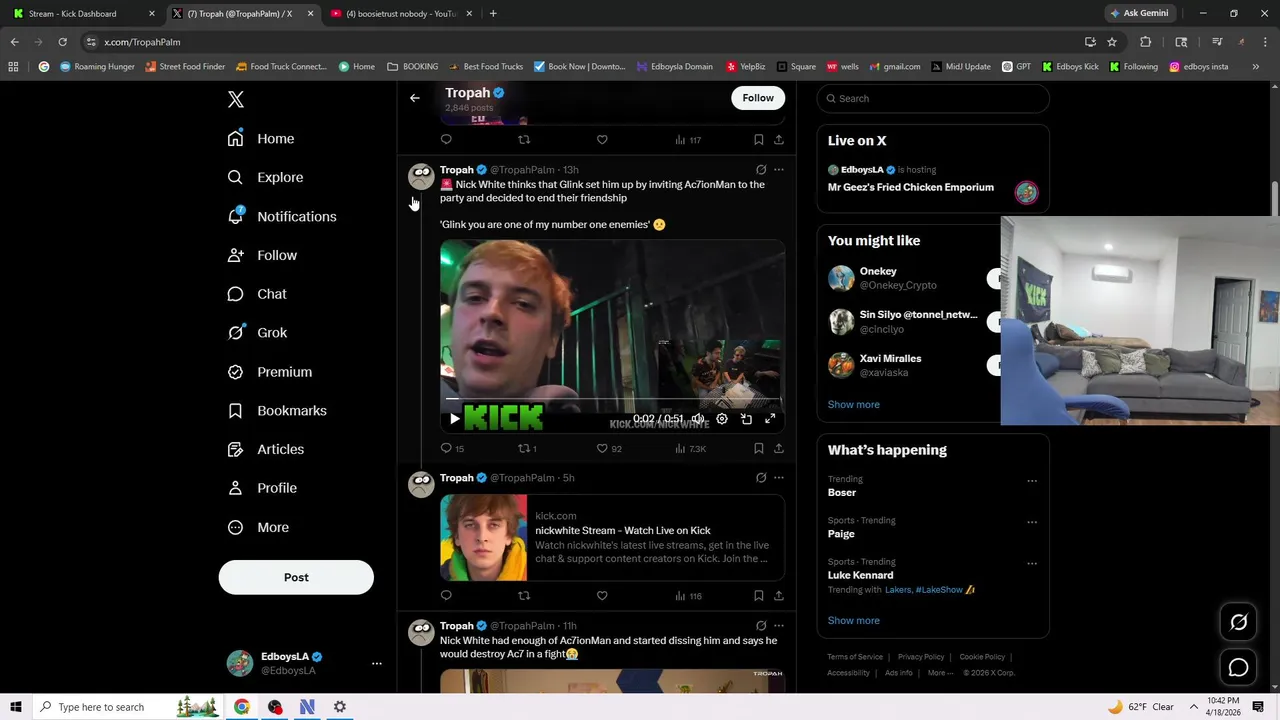Open Explore in X sidebar
The image size is (1280, 720).
265,177
